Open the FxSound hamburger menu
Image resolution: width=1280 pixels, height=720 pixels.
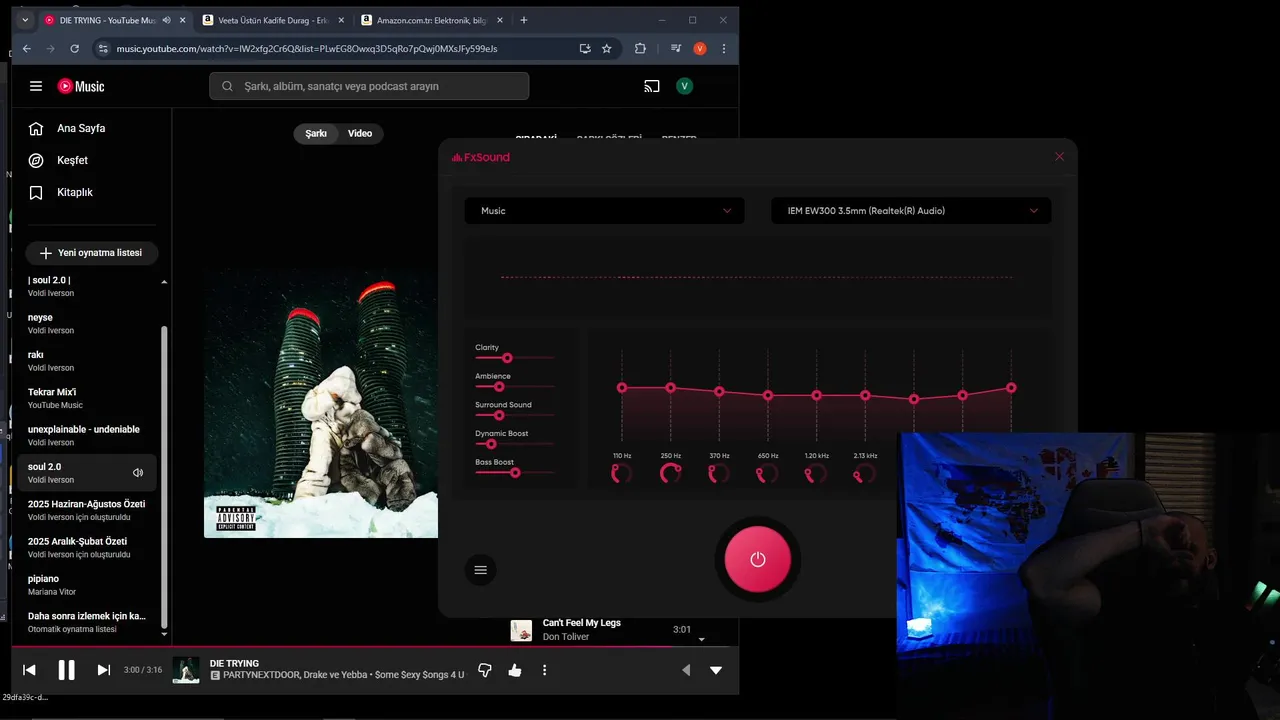point(480,570)
